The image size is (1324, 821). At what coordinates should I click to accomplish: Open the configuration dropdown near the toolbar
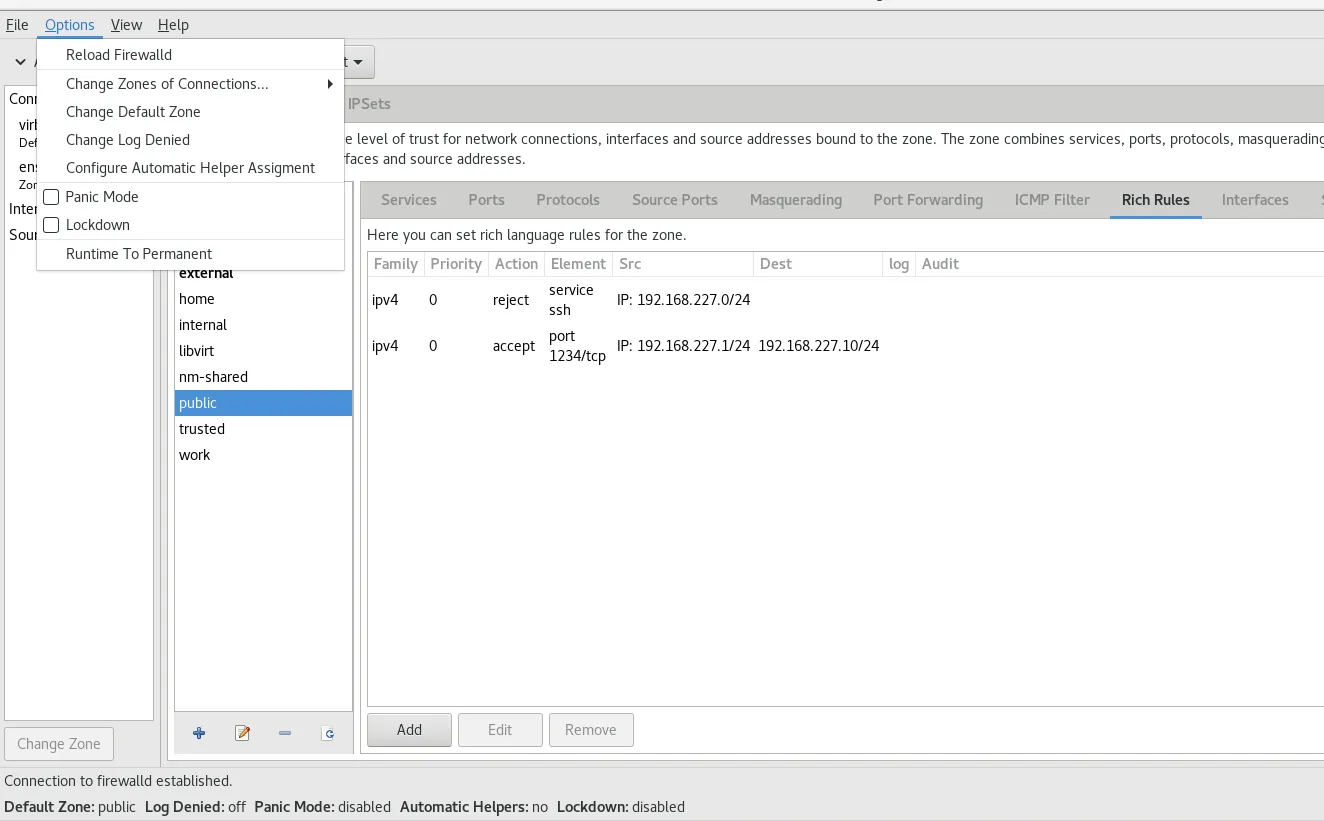[x=358, y=62]
